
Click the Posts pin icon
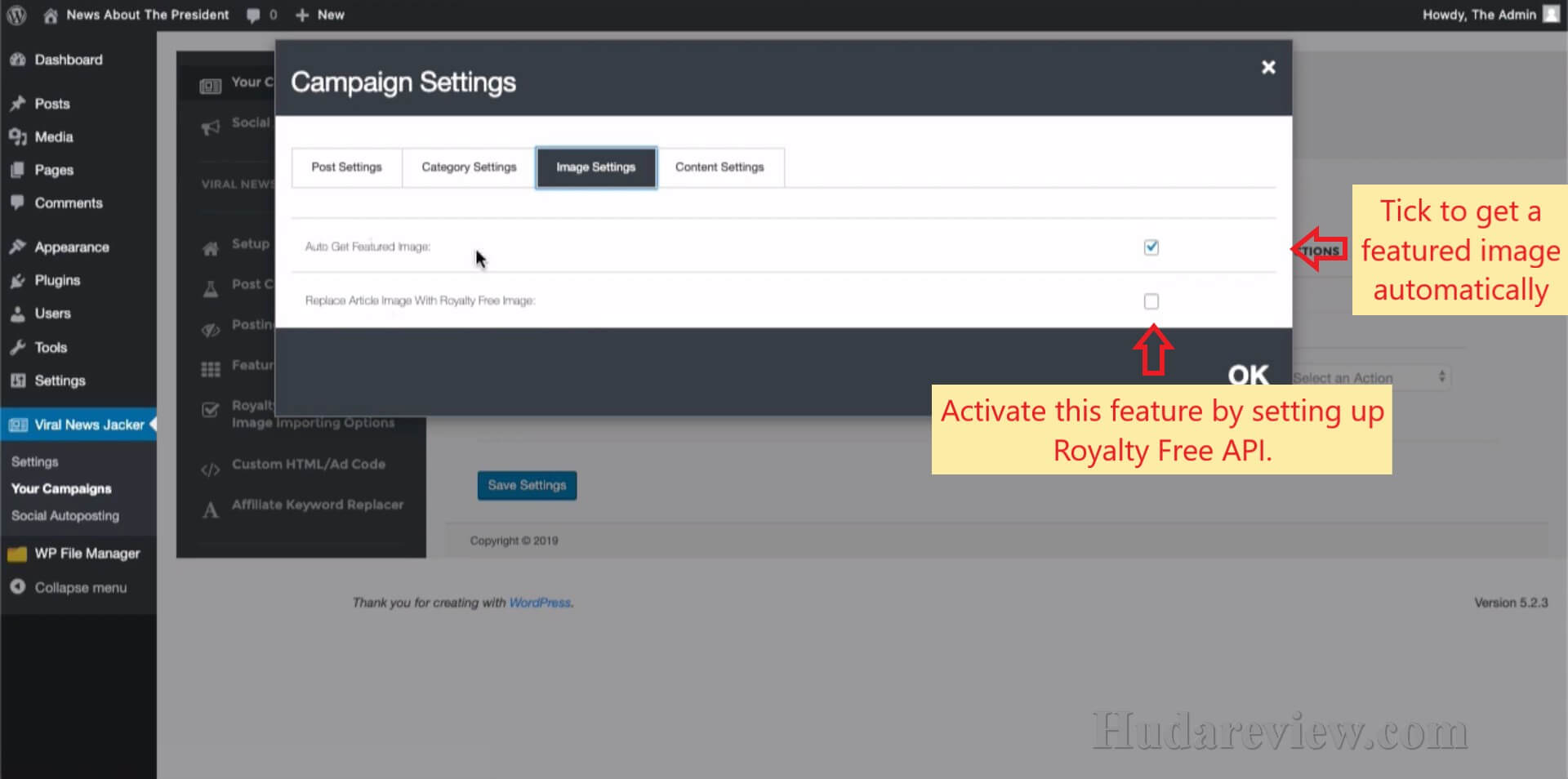pos(17,104)
